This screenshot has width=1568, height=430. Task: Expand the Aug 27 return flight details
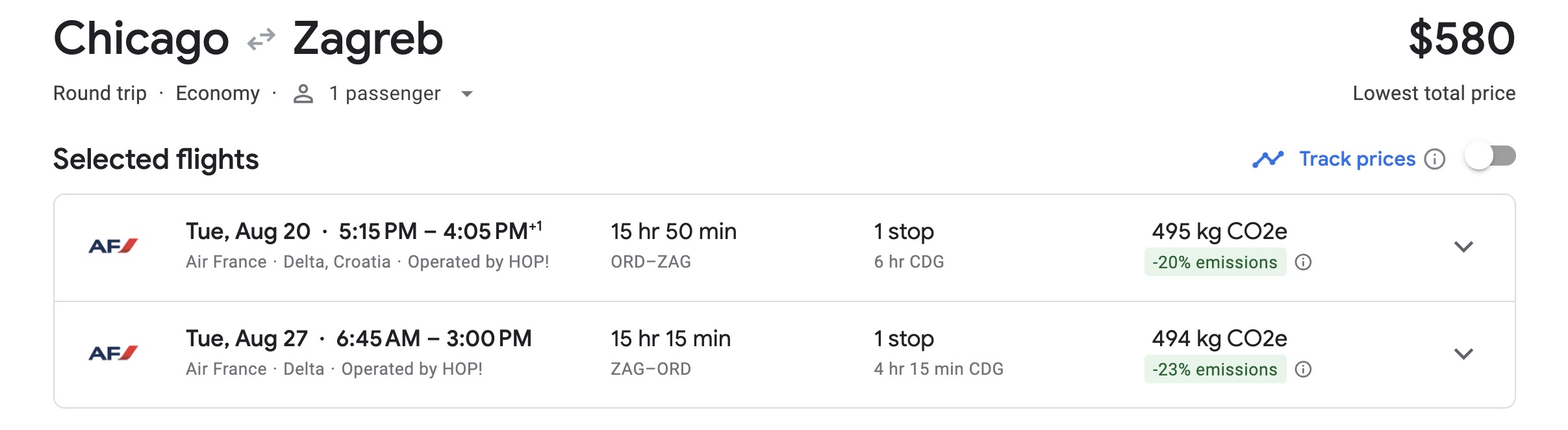[1463, 354]
